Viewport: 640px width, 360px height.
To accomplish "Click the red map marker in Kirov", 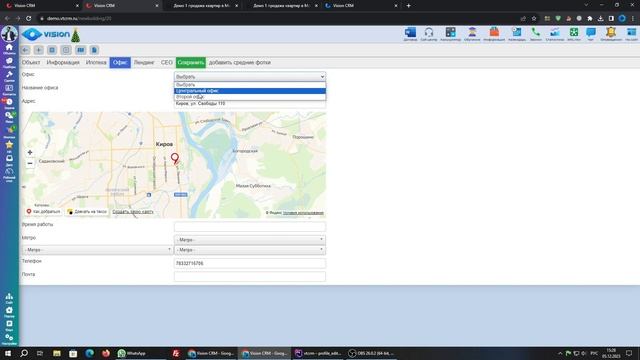I will (175, 158).
